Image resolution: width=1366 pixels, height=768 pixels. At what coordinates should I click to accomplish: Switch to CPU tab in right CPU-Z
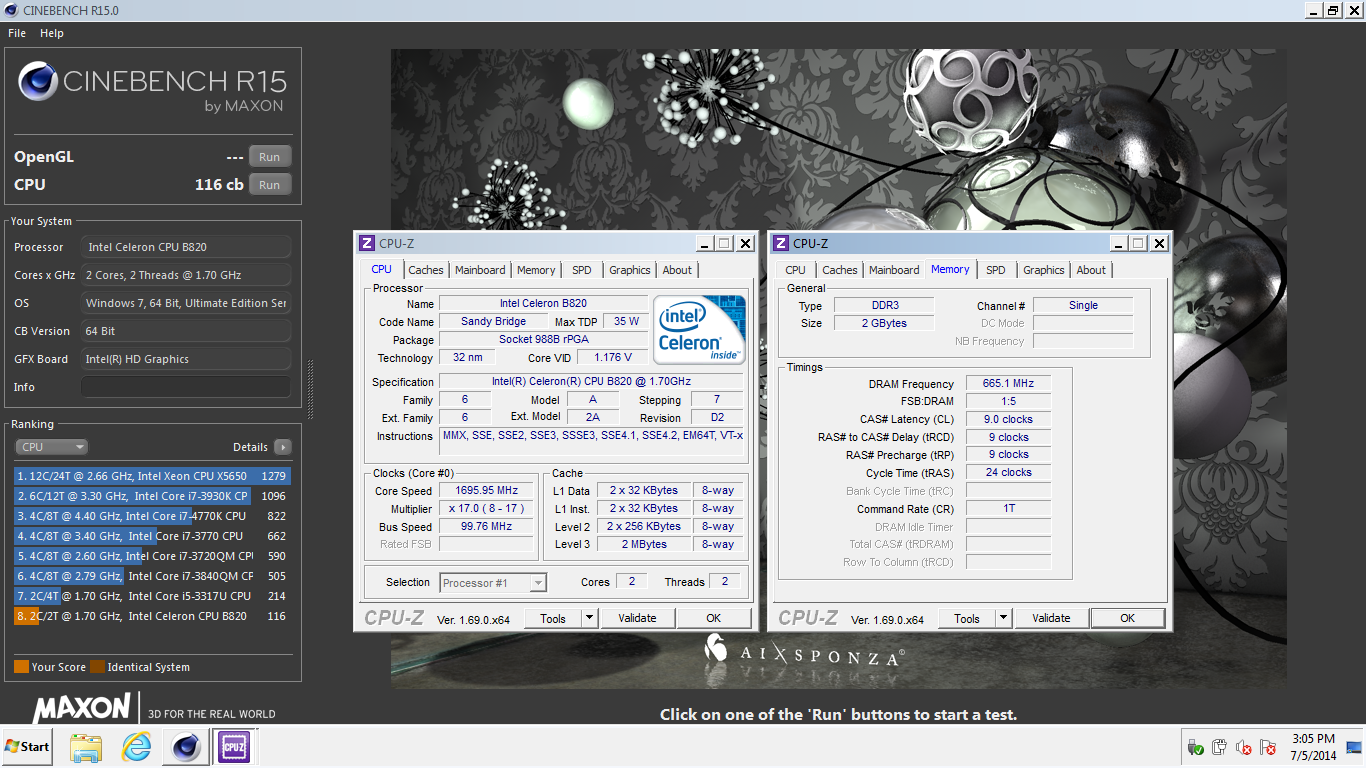click(796, 270)
